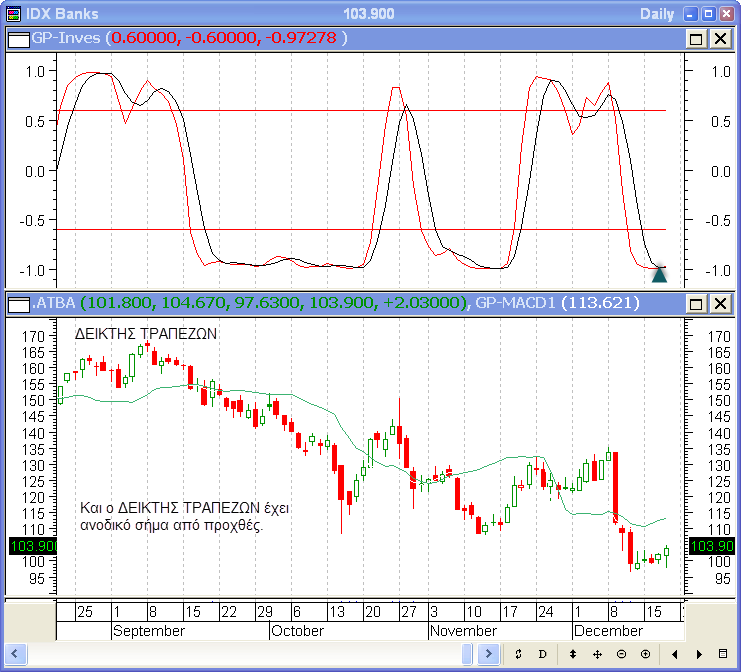Zoom out with the minus magnifier
Viewport: 741px width, 672px height.
pos(621,654)
